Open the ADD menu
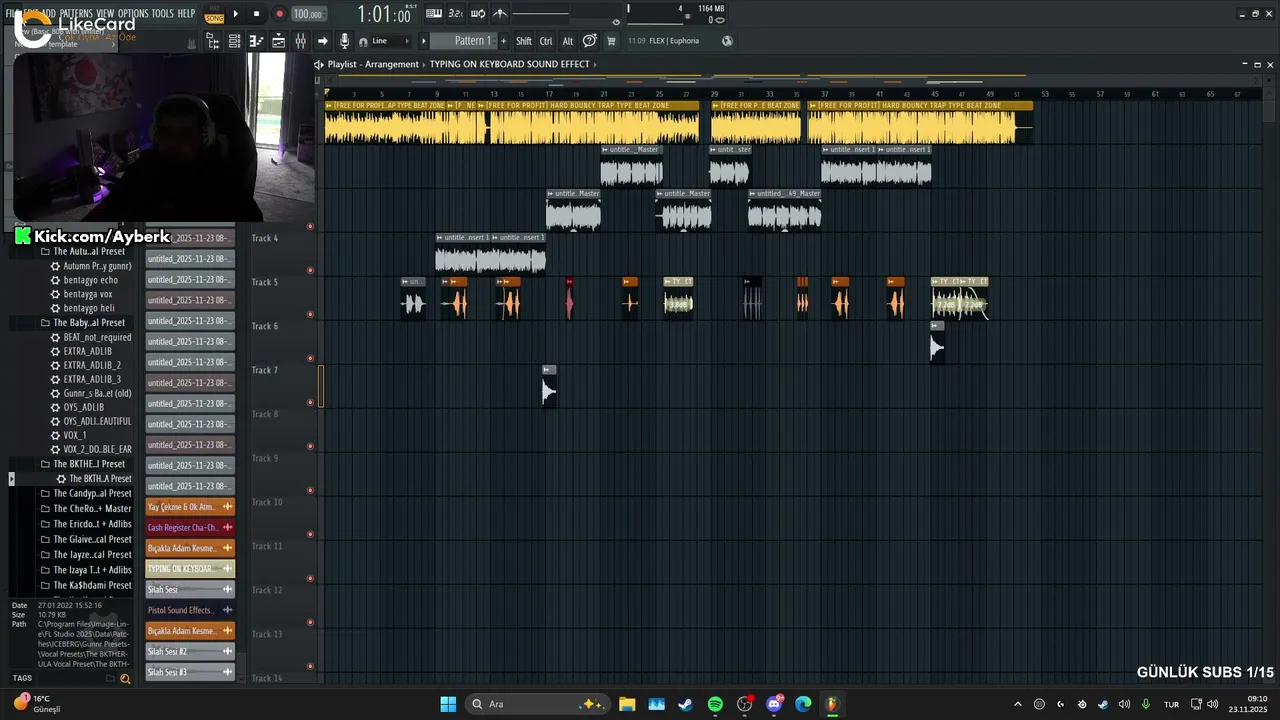The height and width of the screenshot is (720, 1280). coord(48,14)
